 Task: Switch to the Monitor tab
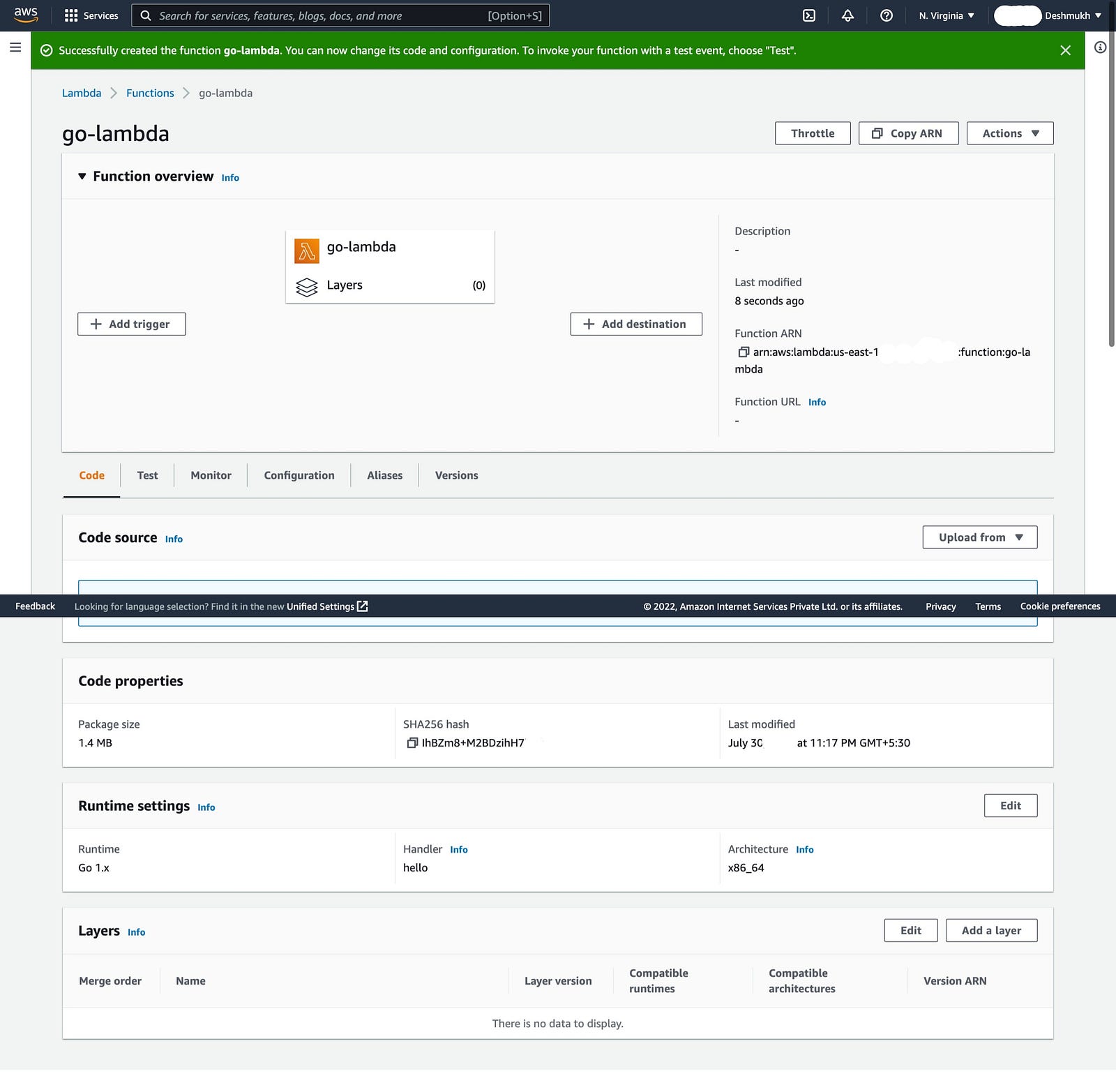click(x=211, y=475)
